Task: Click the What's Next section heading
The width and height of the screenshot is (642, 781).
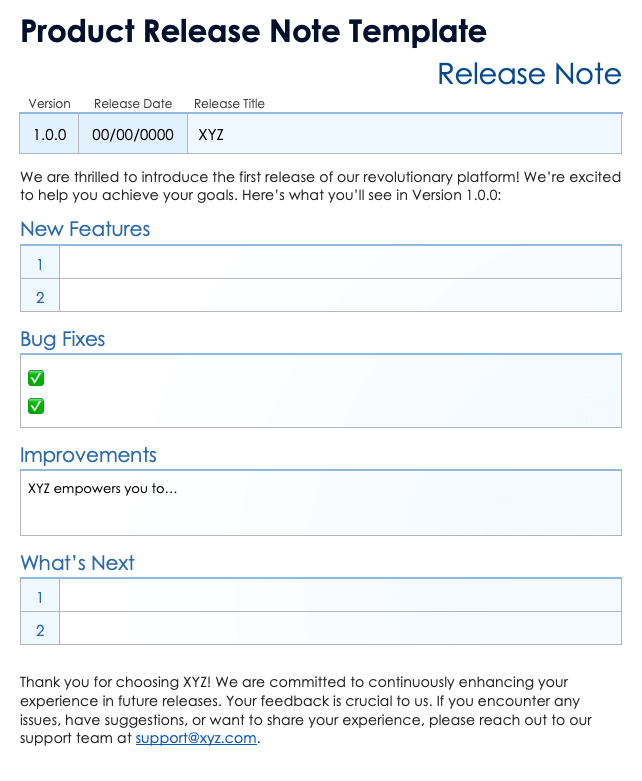Action: pos(77,563)
